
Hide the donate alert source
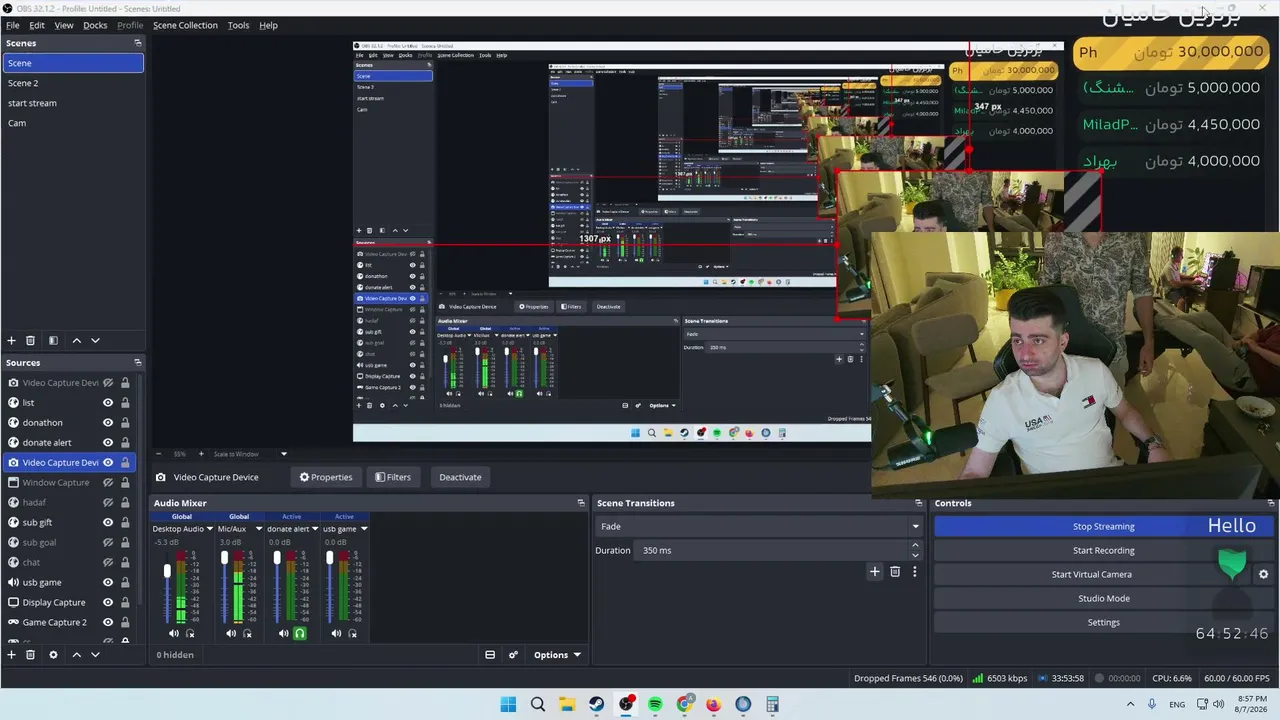[x=108, y=443]
